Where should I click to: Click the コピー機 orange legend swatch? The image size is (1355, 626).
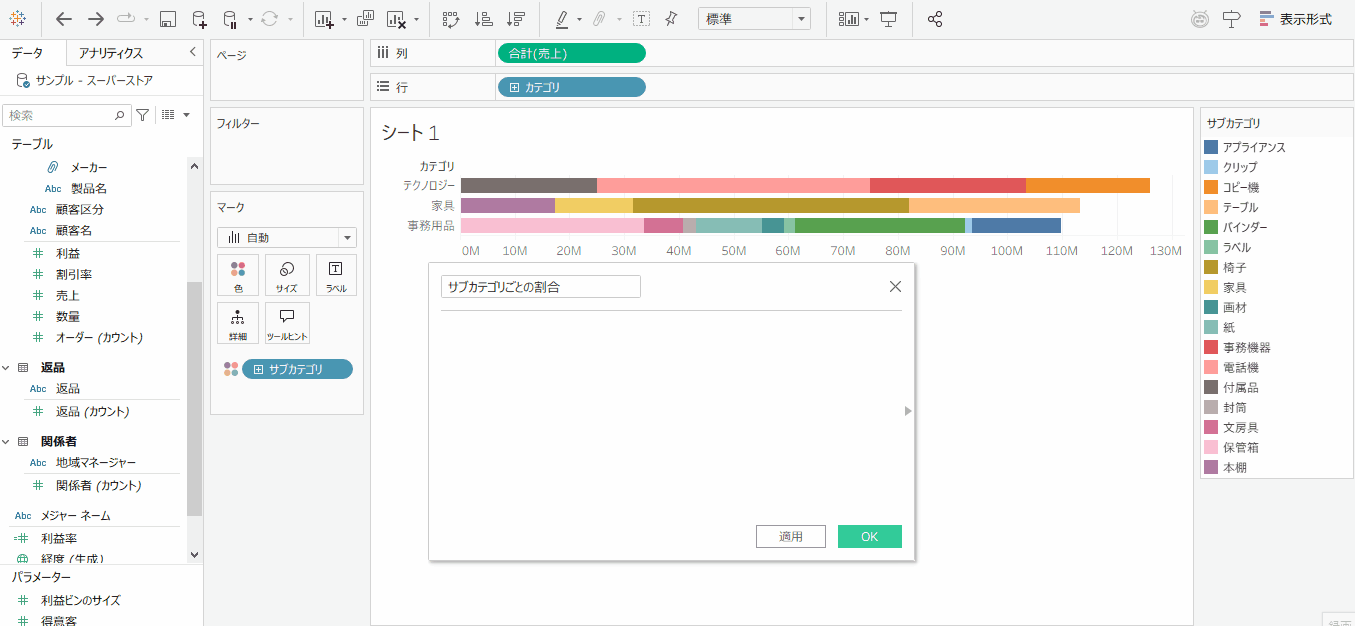pos(1211,187)
